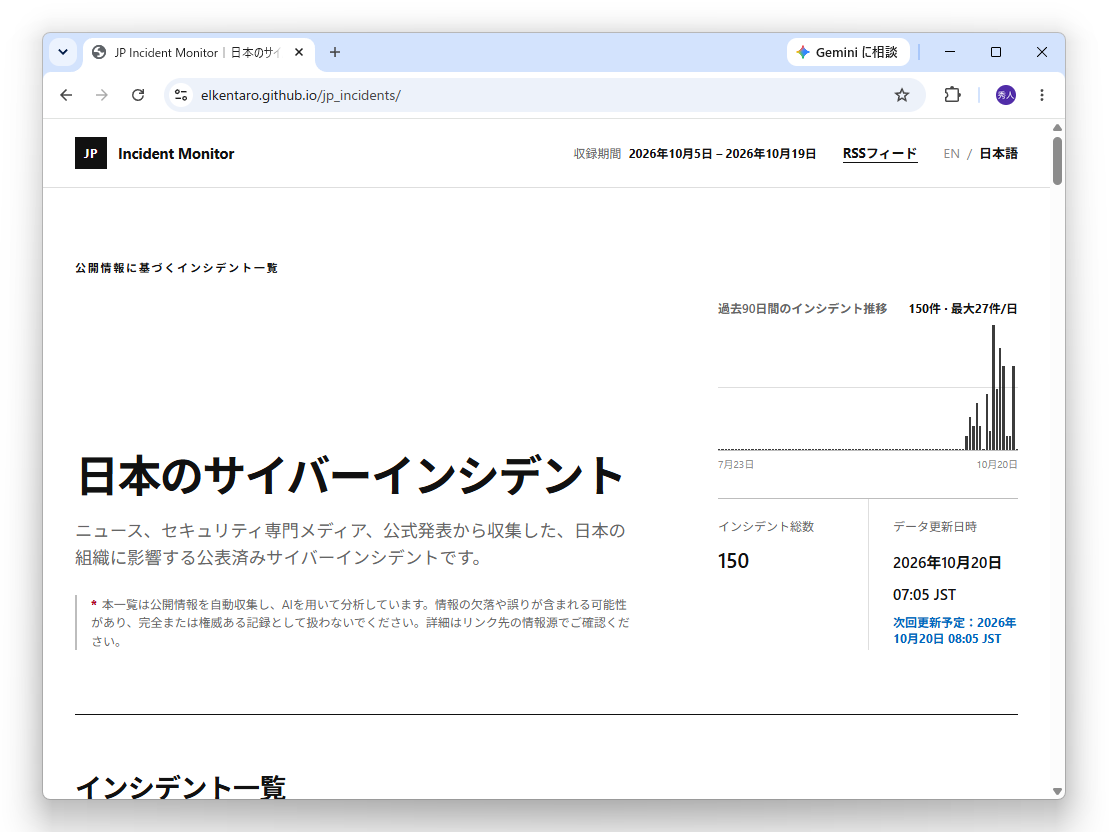Click the データ更新日時 label
The height and width of the screenshot is (832, 1109).
point(934,526)
